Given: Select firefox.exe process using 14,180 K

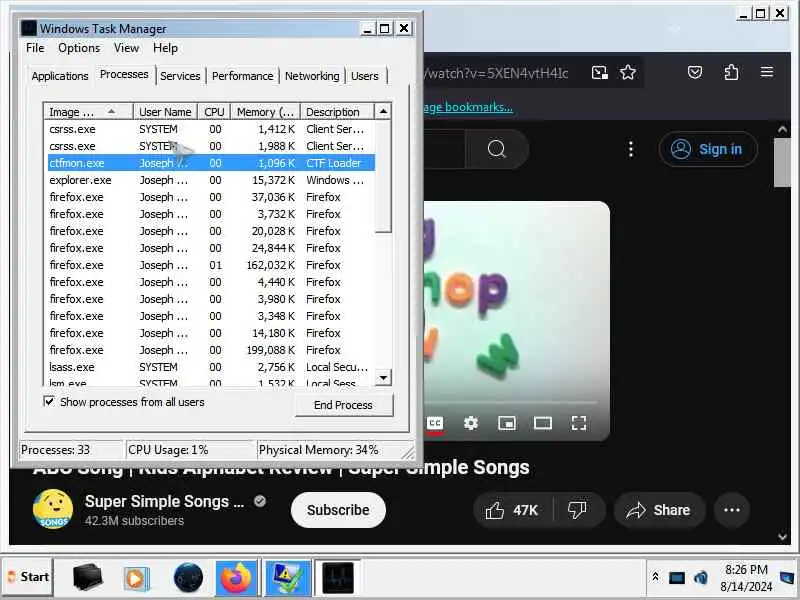Looking at the screenshot, I should coord(211,333).
